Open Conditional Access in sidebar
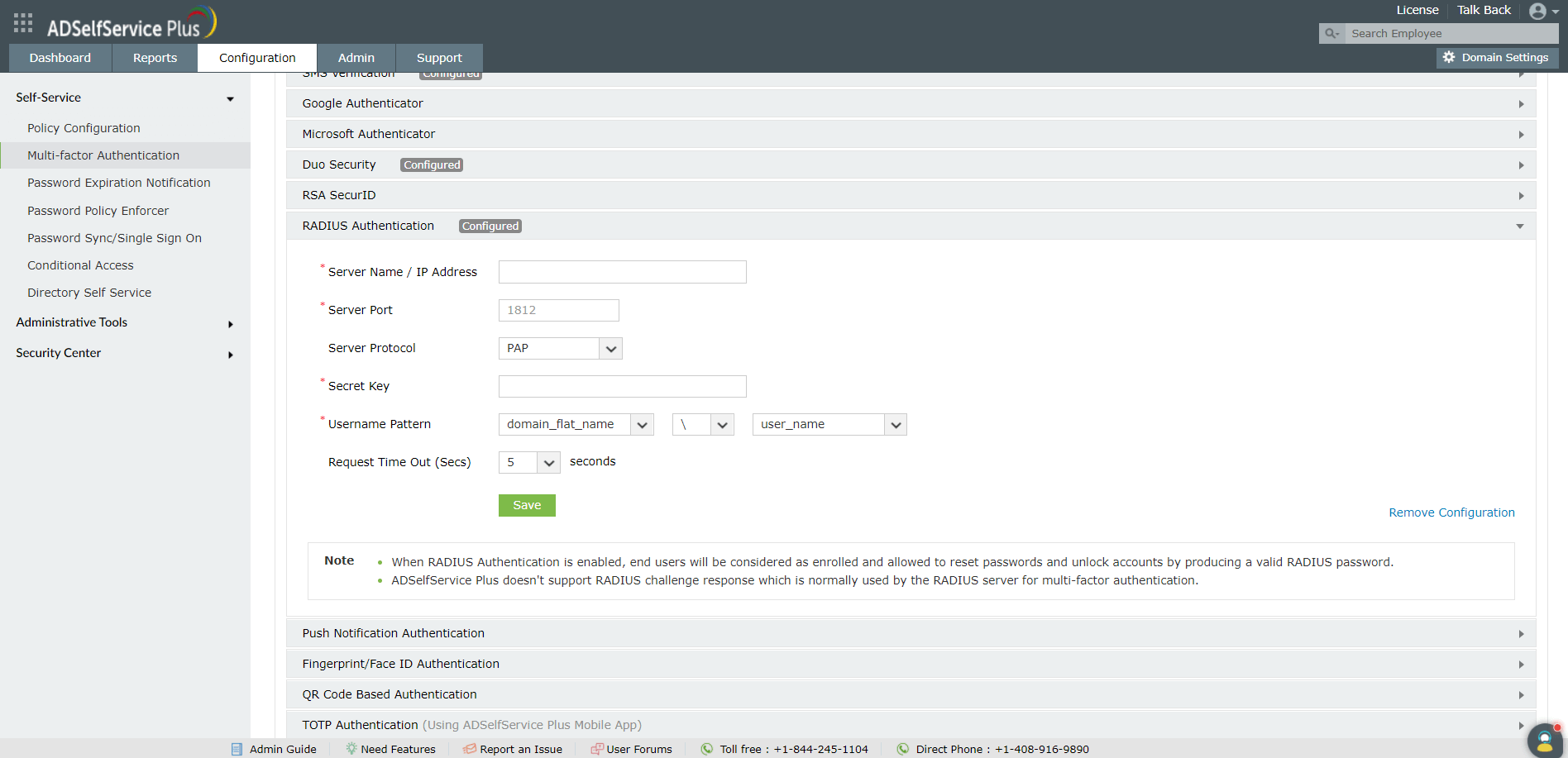 pyautogui.click(x=80, y=265)
